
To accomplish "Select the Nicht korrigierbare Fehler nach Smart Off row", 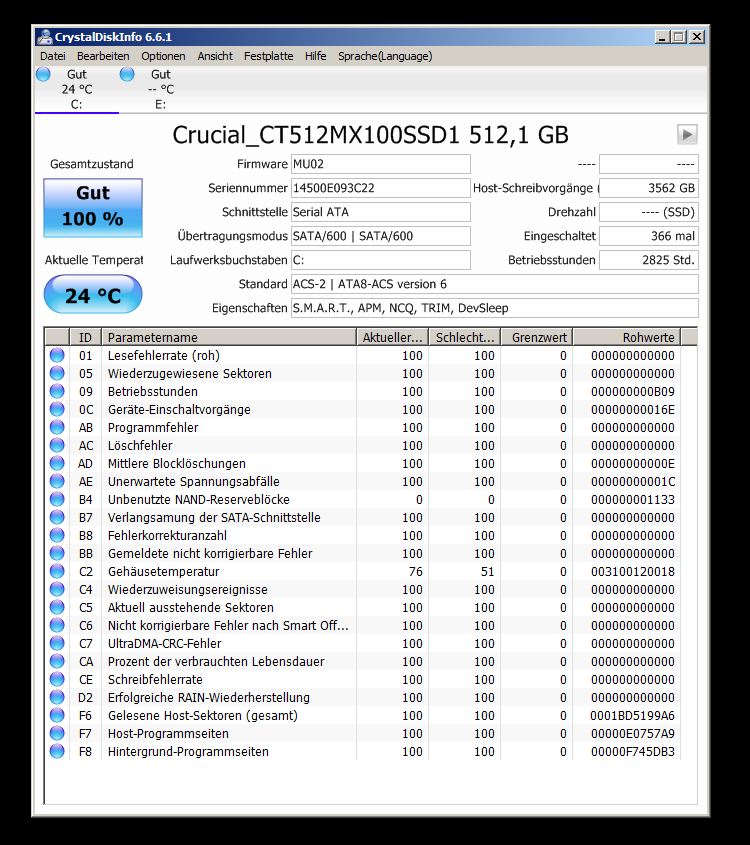I will (x=363, y=625).
